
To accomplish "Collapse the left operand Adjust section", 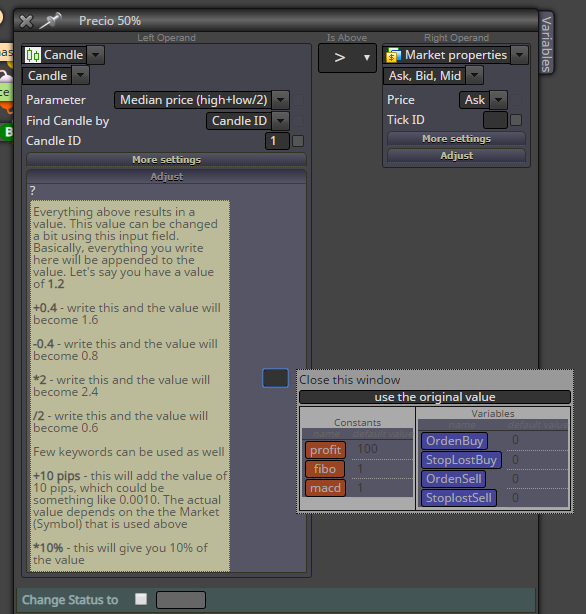I will 166,177.
